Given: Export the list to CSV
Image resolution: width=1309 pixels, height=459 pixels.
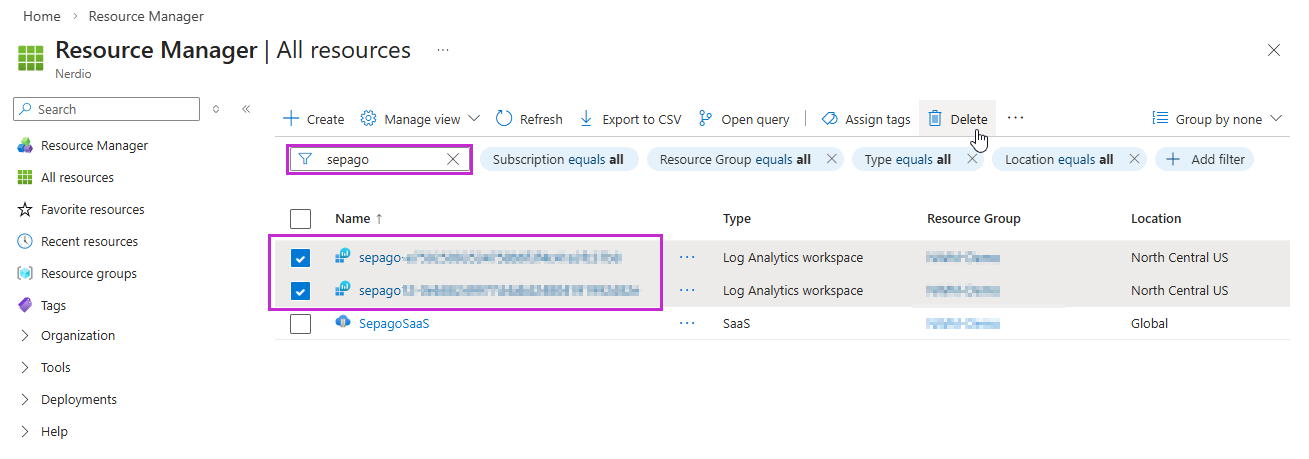Looking at the screenshot, I should [x=630, y=119].
